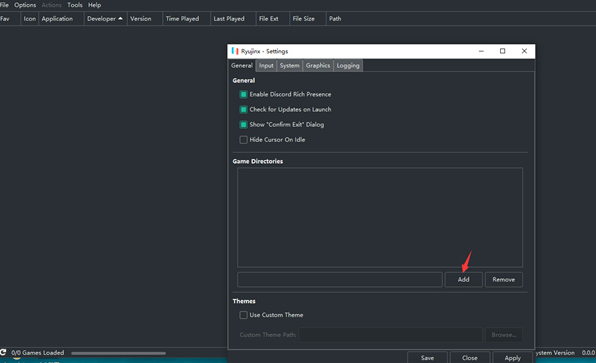
Task: Open the File menu
Action: click(4, 5)
